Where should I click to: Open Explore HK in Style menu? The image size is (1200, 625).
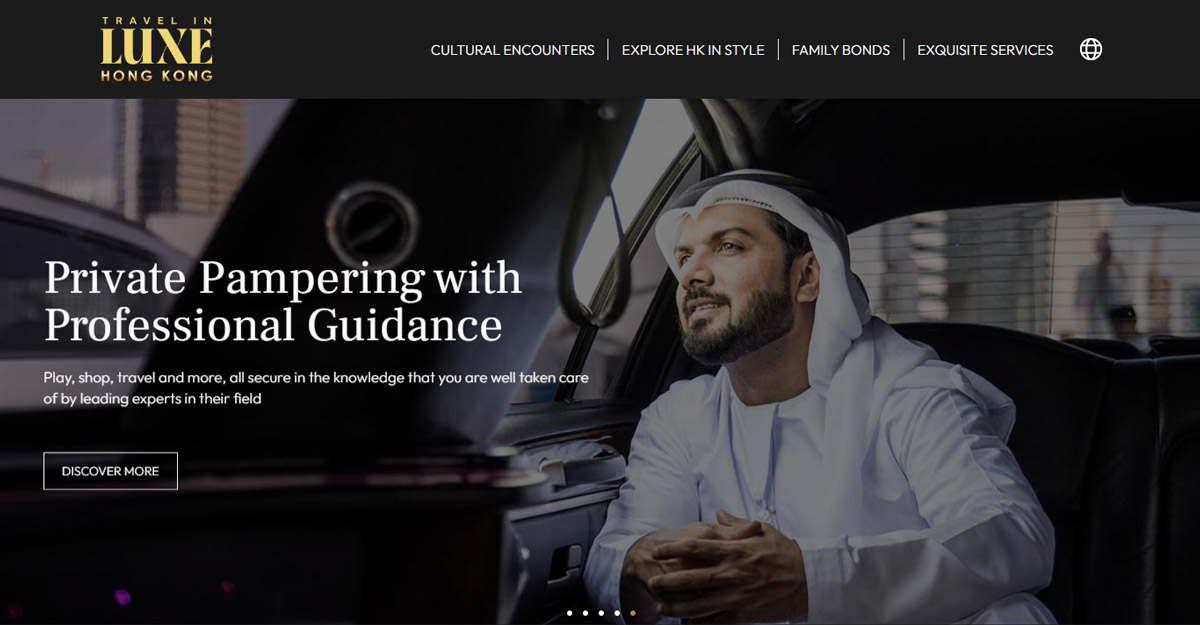(x=693, y=50)
